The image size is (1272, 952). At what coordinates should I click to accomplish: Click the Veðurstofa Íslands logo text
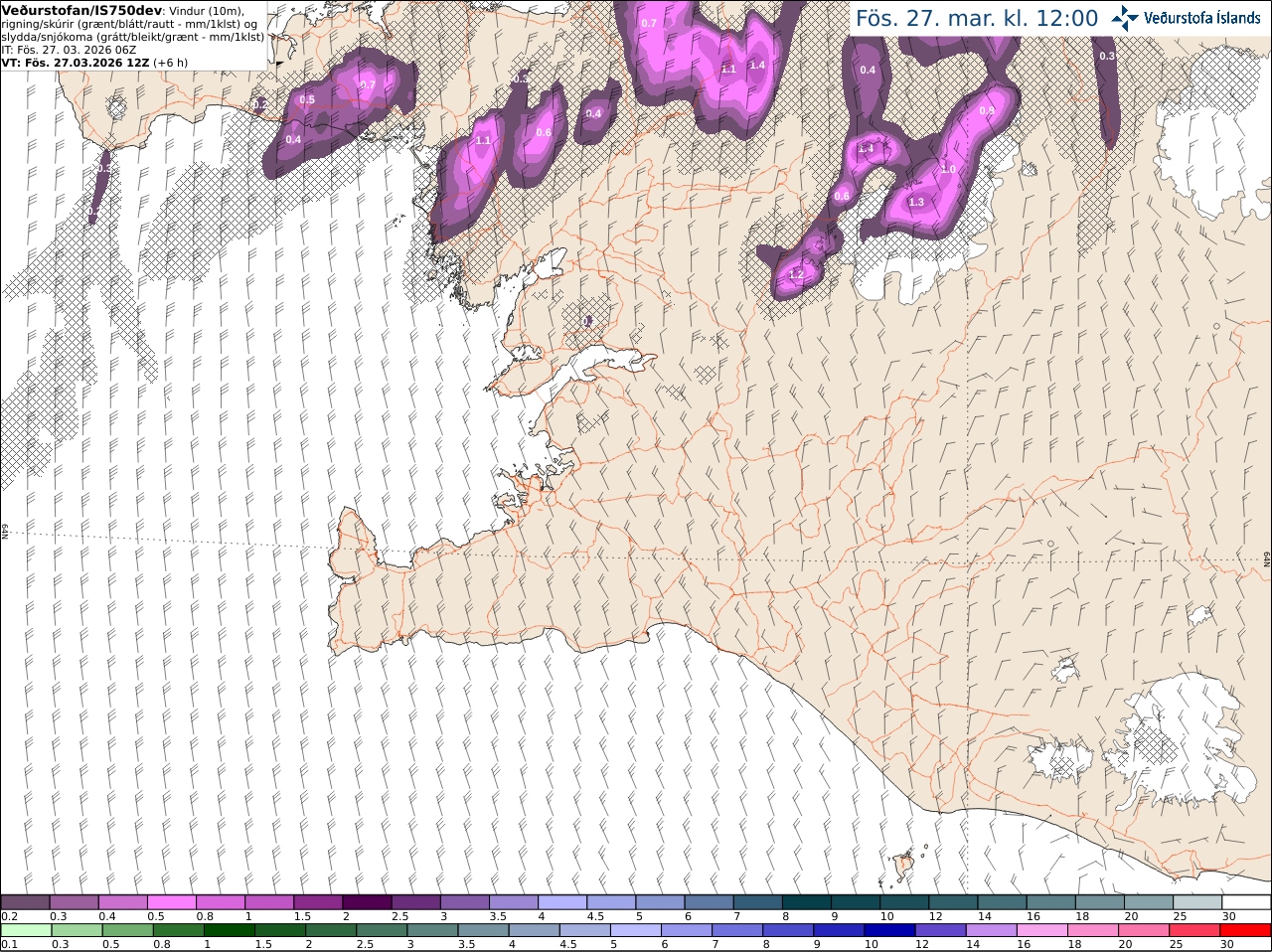[x=1201, y=18]
